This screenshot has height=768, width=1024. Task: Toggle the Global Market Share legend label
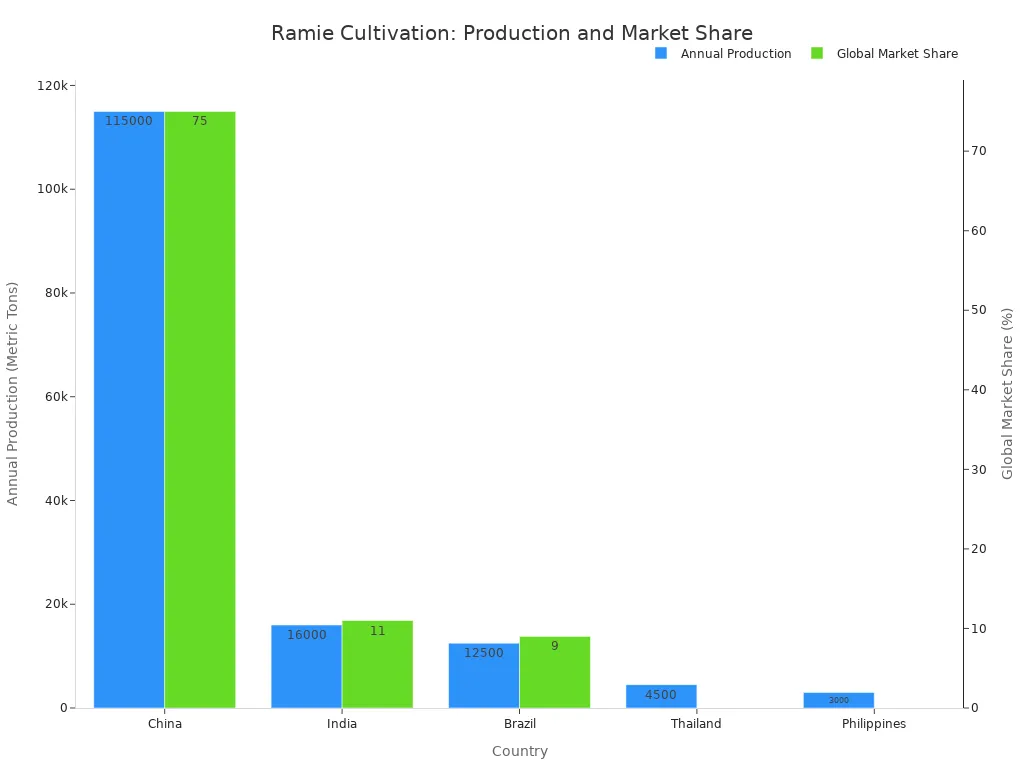[x=897, y=54]
